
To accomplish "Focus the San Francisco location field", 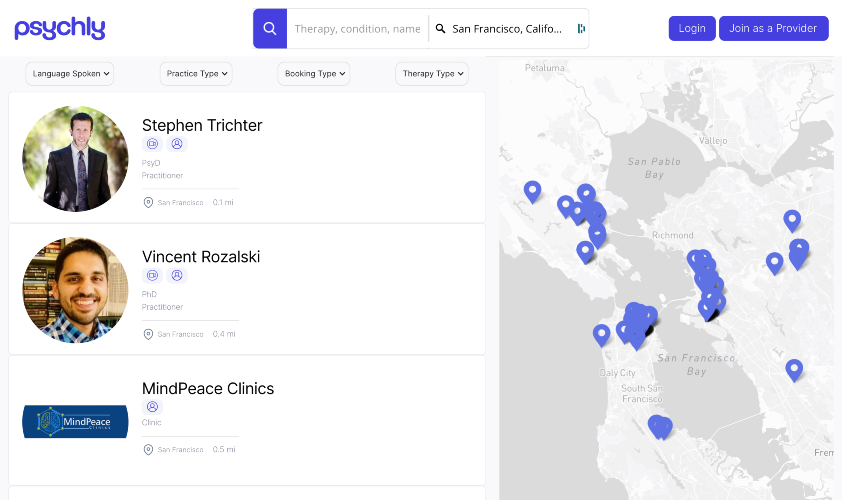I will pos(507,28).
